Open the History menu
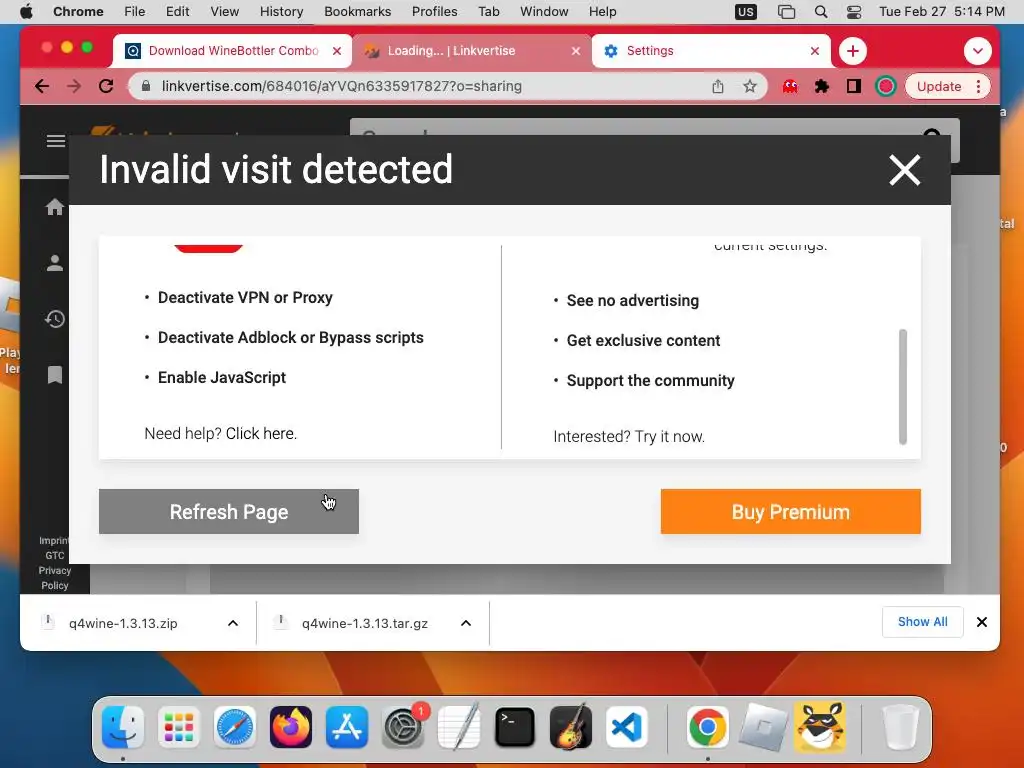Image resolution: width=1024 pixels, height=768 pixels. pos(281,12)
